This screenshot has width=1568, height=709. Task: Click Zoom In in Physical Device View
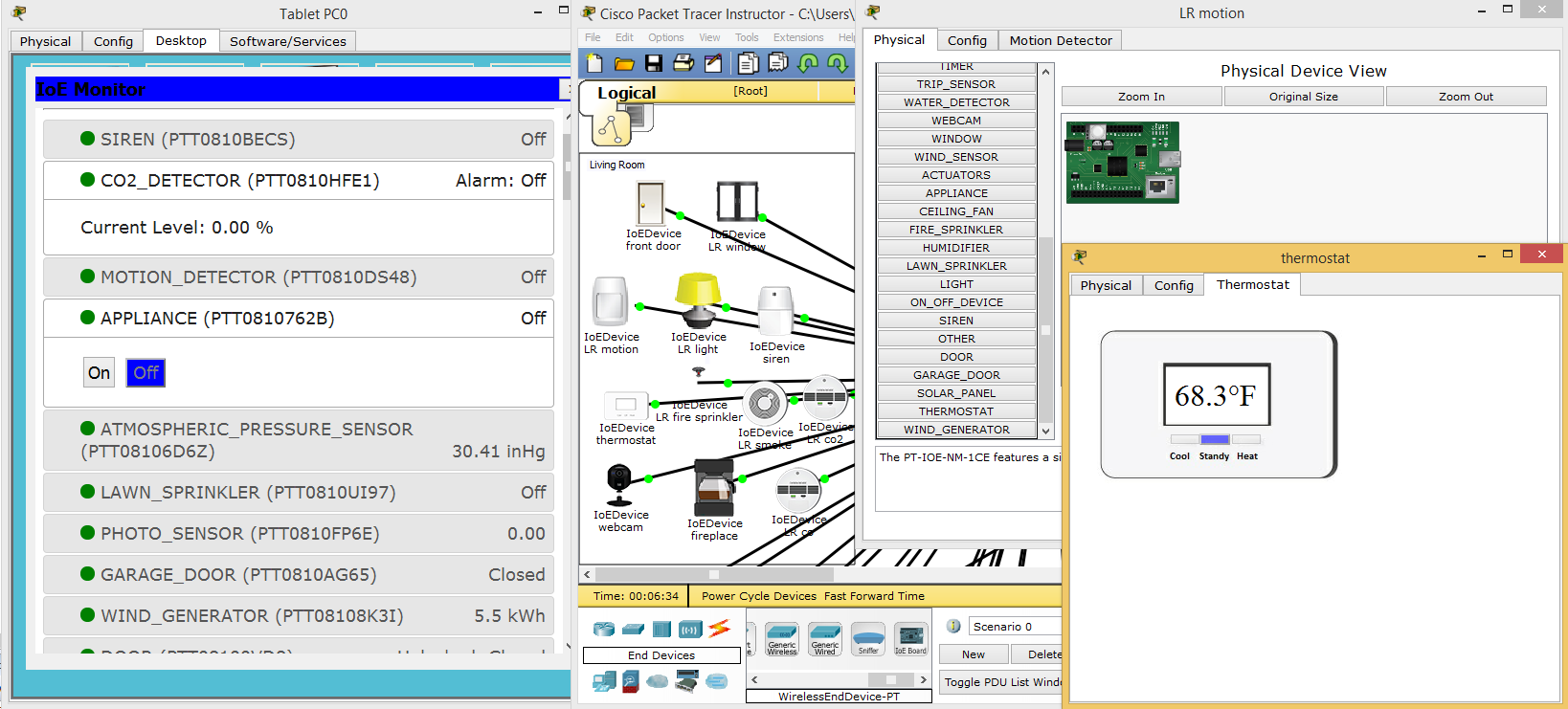pyautogui.click(x=1141, y=97)
